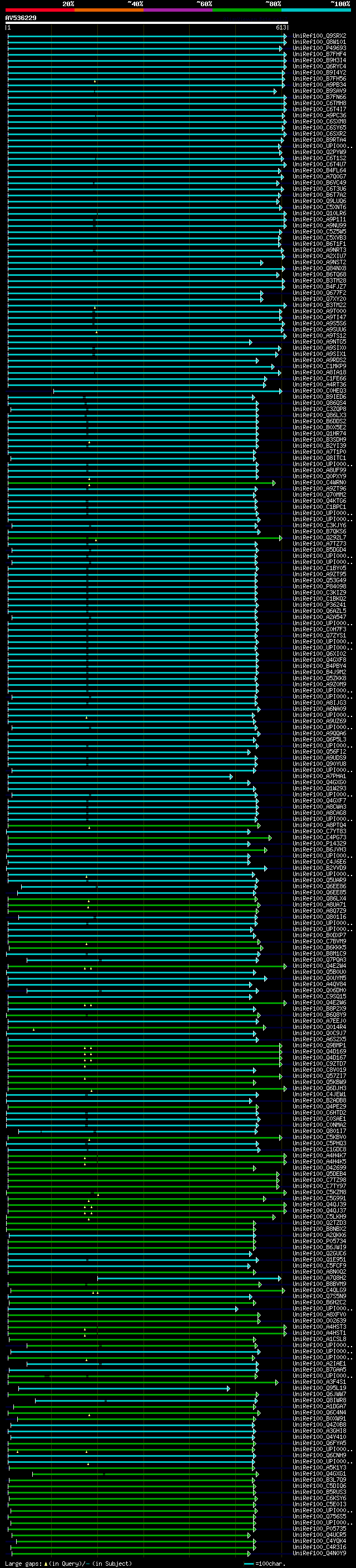Click the cyan ~100% identity legend bar
The width and height of the screenshot is (356, 1568).
(x=316, y=10)
